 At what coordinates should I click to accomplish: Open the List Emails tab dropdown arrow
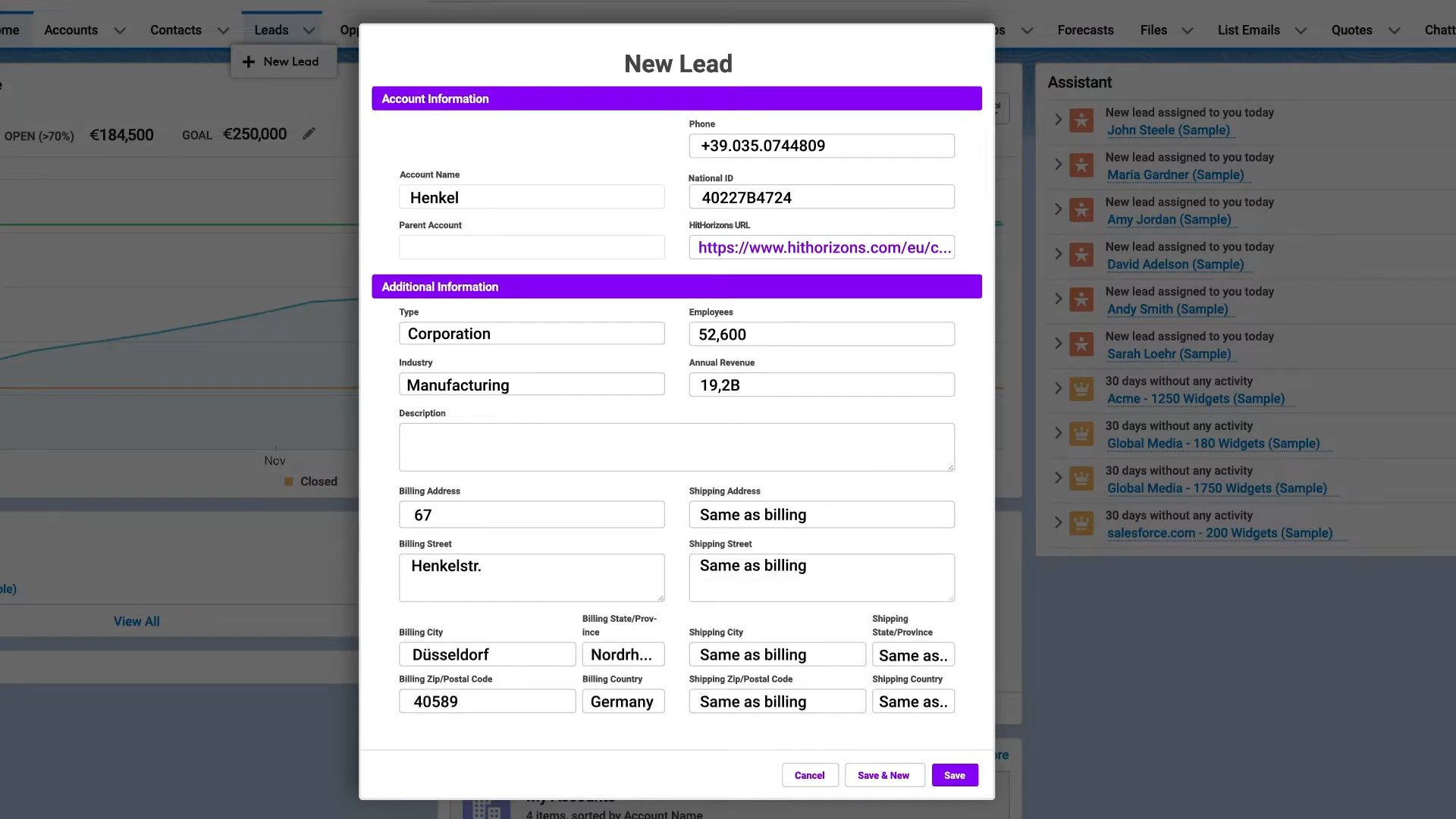pos(1301,30)
